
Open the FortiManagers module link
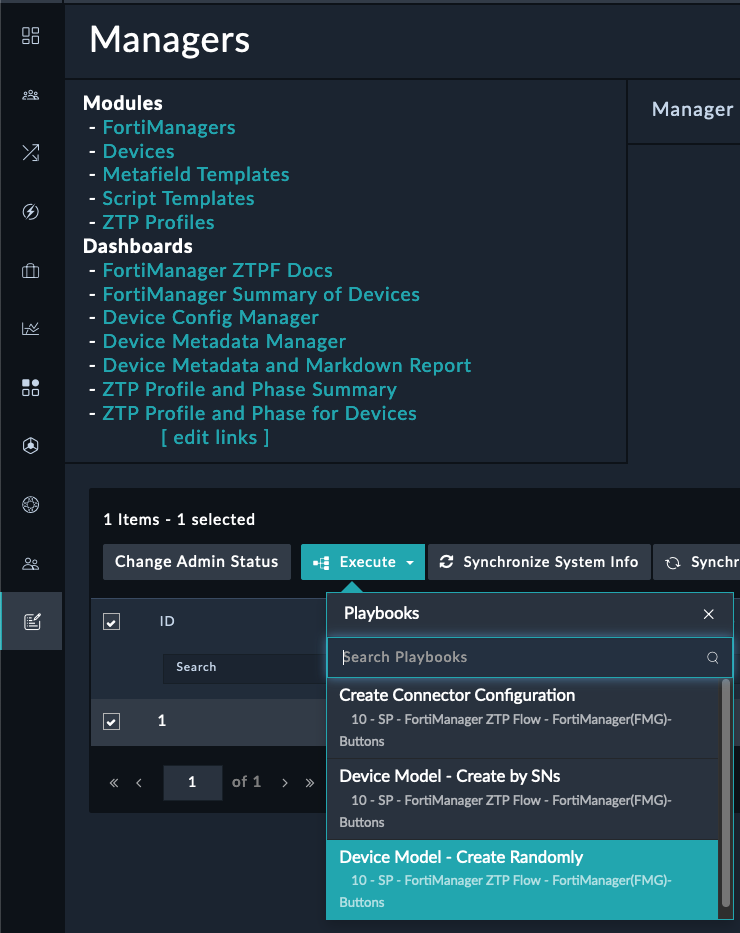pos(169,127)
